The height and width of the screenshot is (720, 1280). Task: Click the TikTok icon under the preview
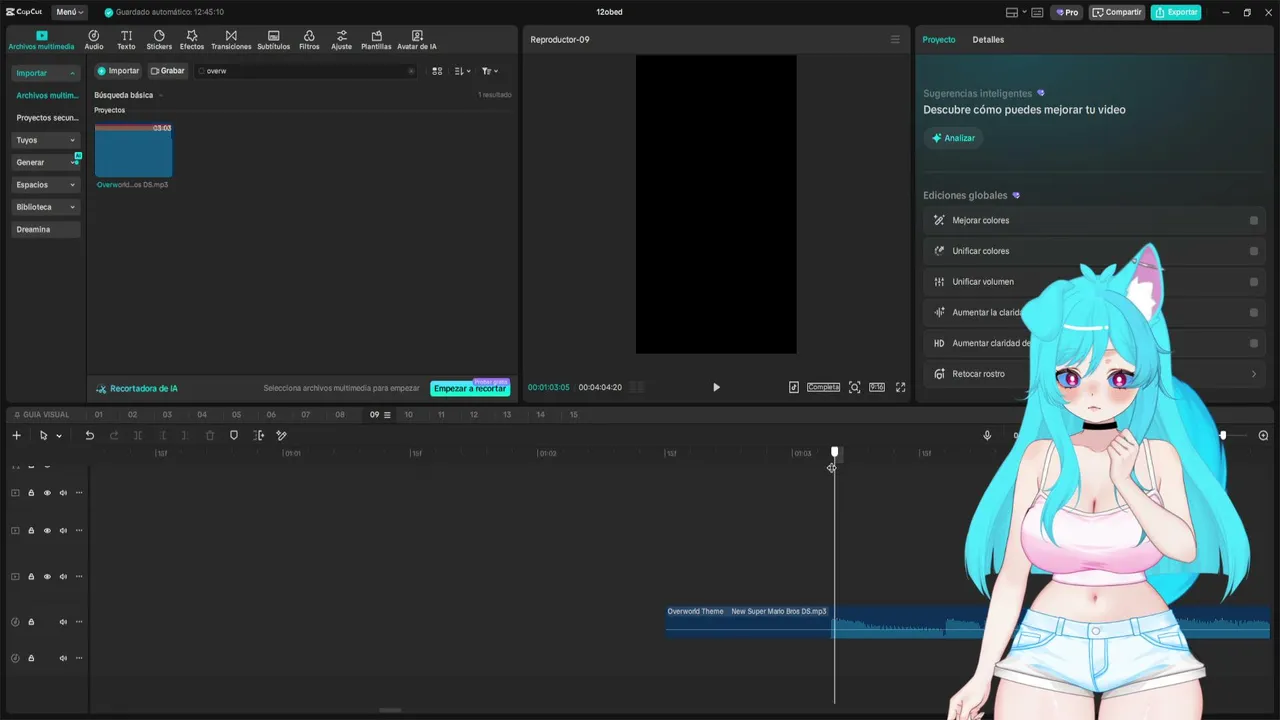pyautogui.click(x=794, y=387)
